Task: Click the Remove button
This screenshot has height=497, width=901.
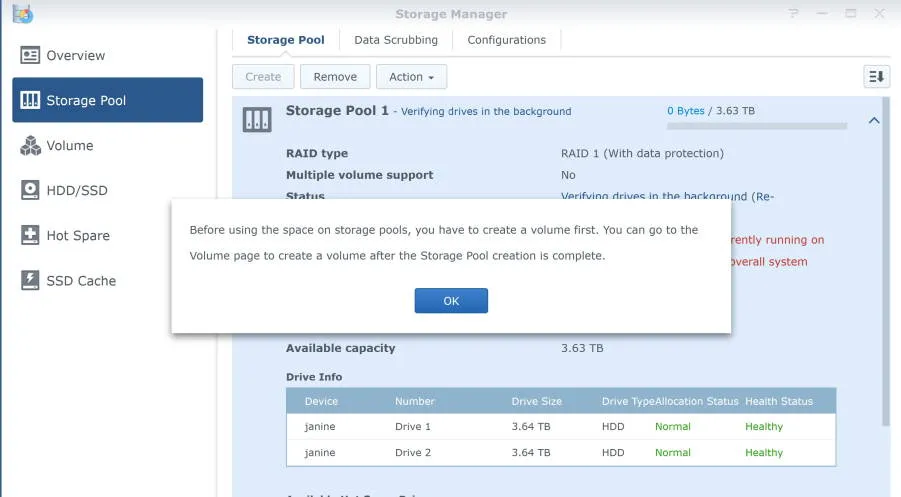Action: pos(335,76)
